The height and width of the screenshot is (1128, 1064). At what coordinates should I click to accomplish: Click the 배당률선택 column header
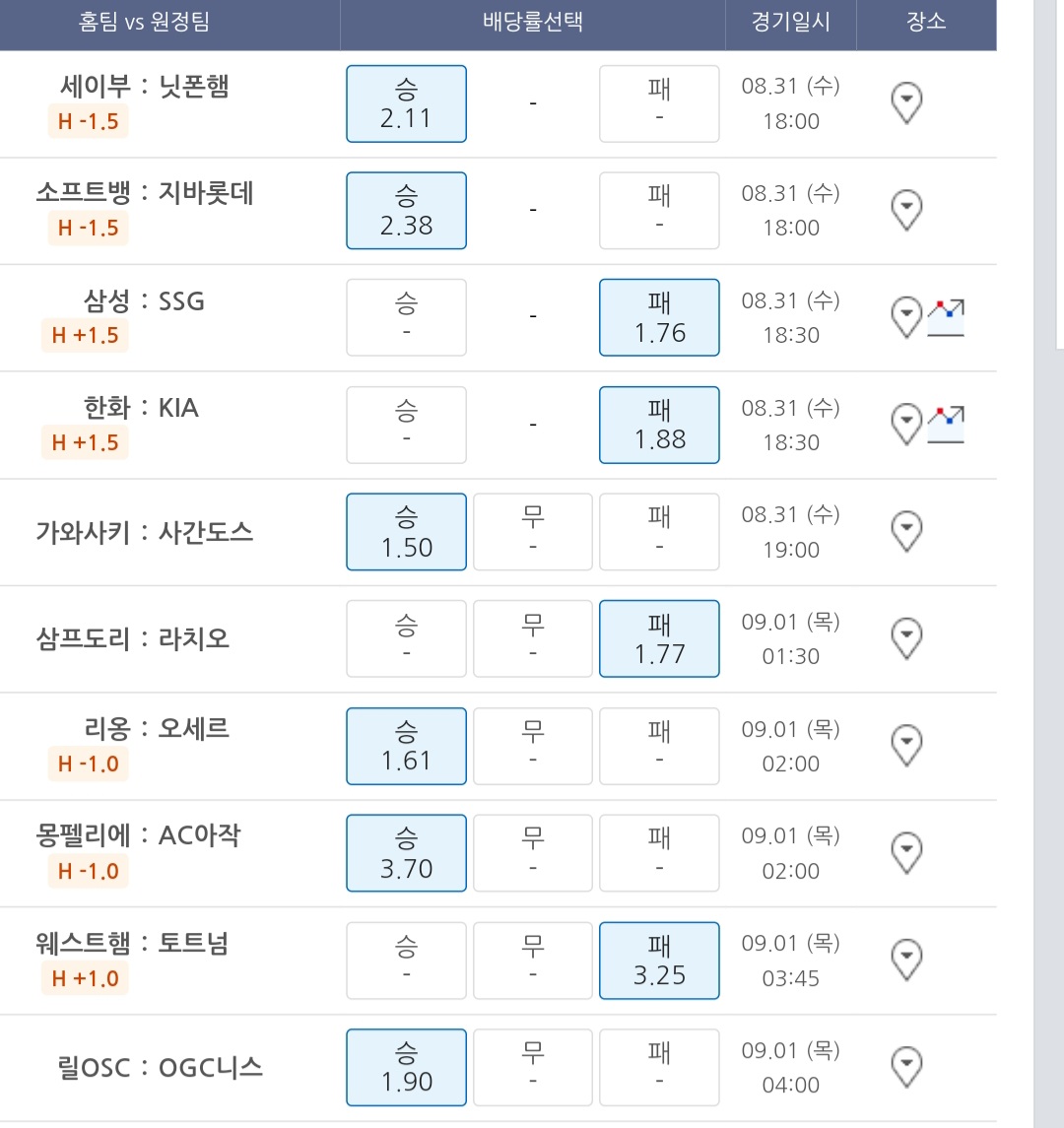click(532, 22)
